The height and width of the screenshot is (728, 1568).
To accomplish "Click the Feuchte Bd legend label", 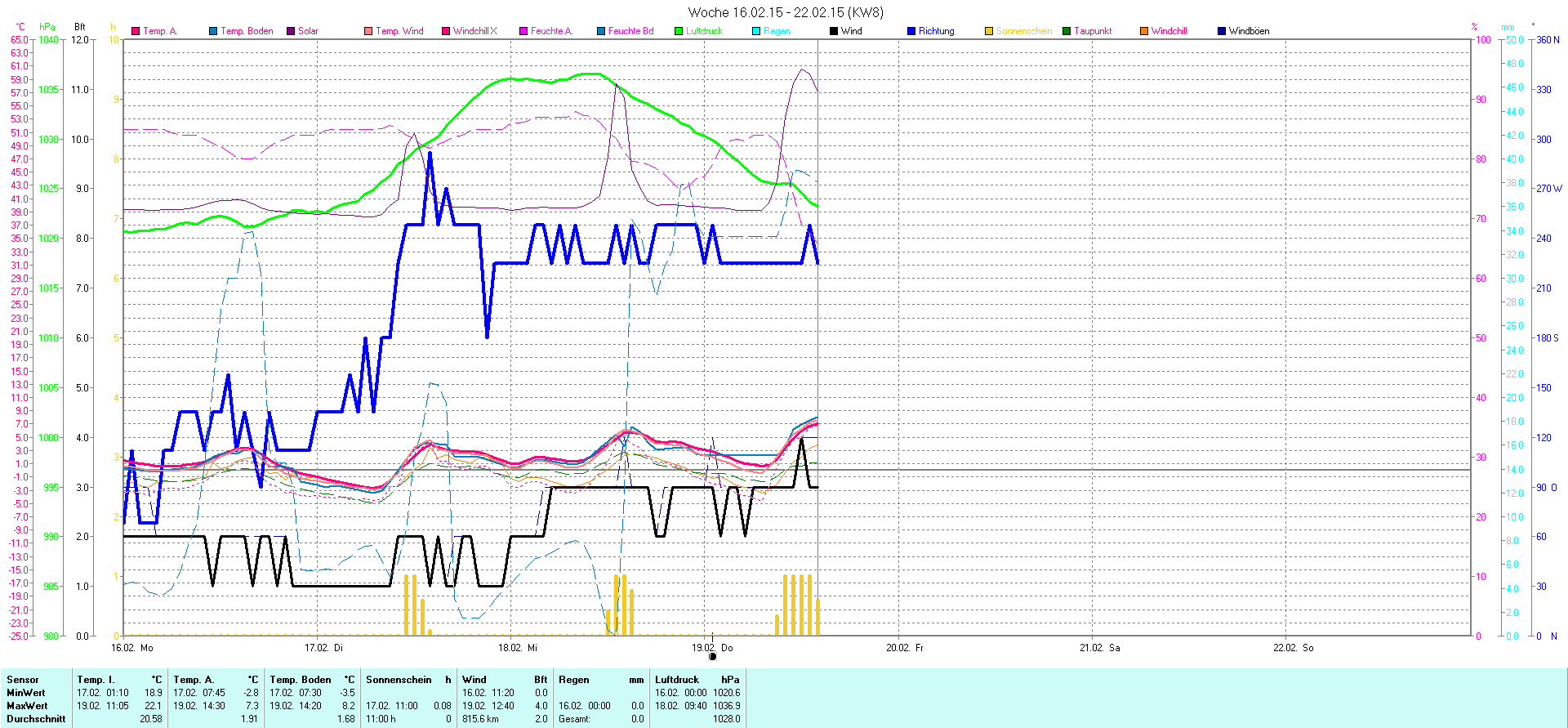I will [x=630, y=31].
